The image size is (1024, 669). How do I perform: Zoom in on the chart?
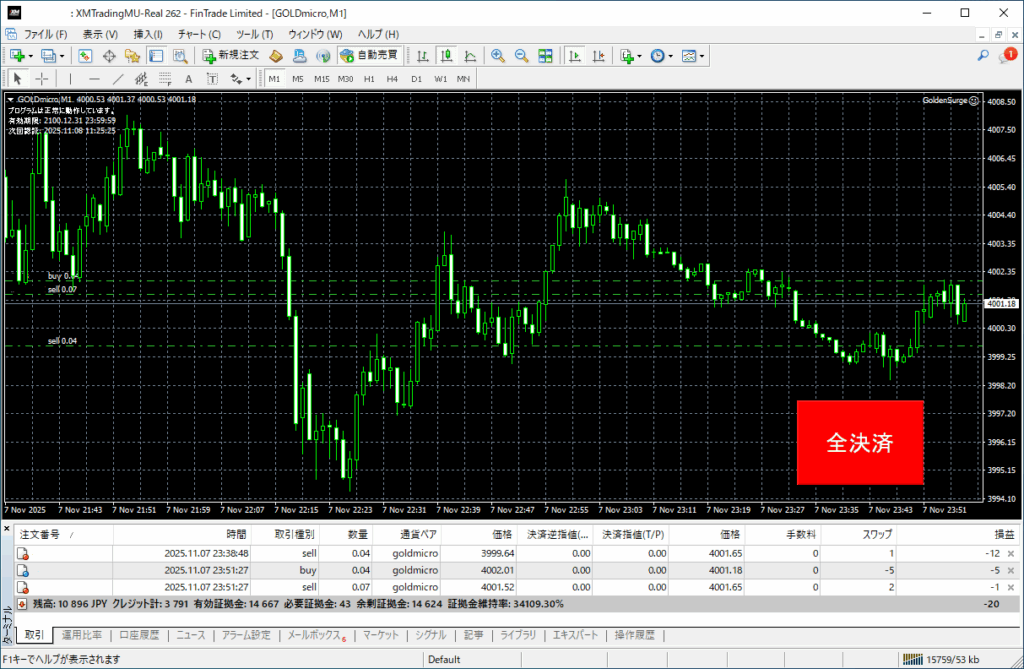tap(497, 56)
